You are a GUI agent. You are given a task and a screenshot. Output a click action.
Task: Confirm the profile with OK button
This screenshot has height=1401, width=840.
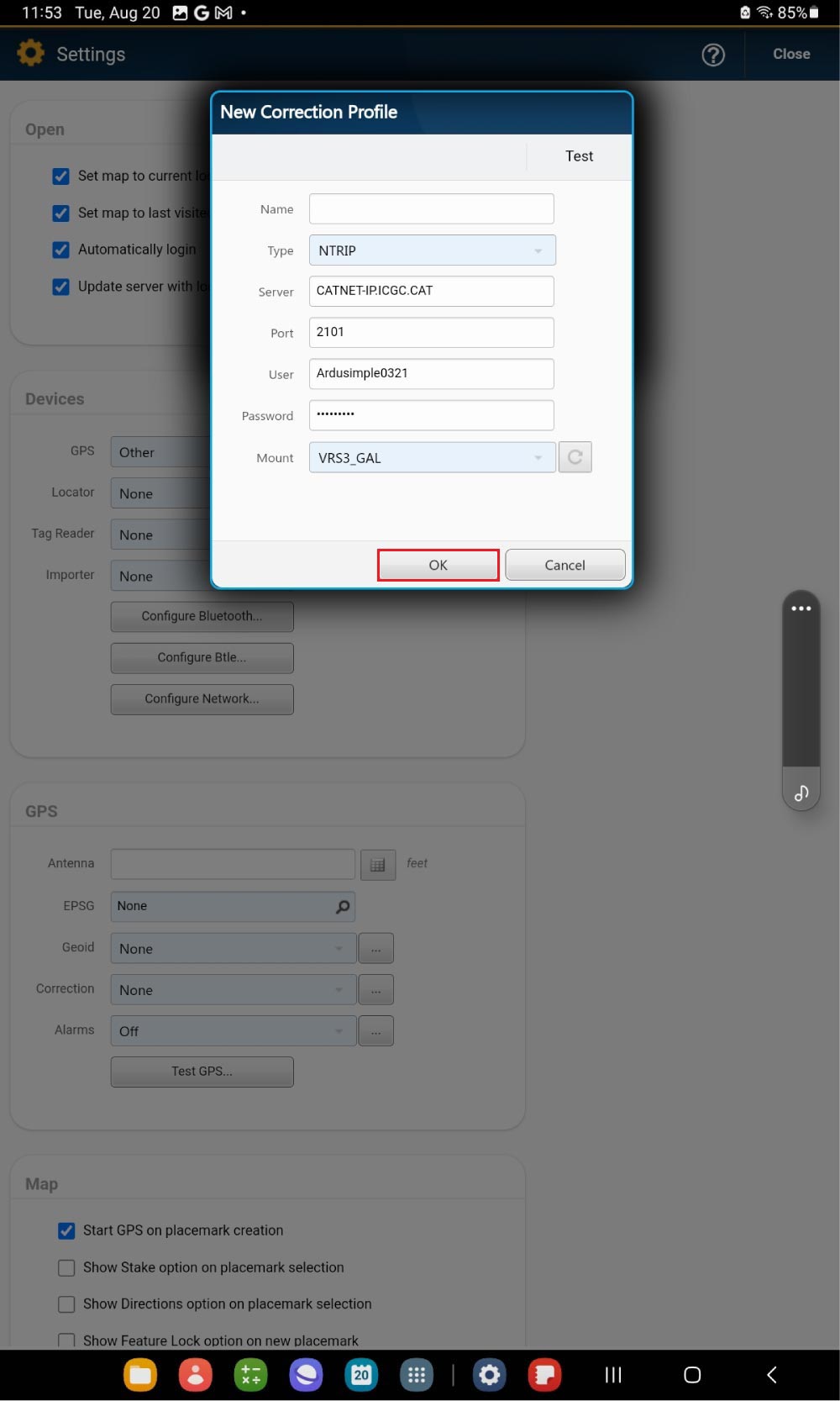click(438, 565)
